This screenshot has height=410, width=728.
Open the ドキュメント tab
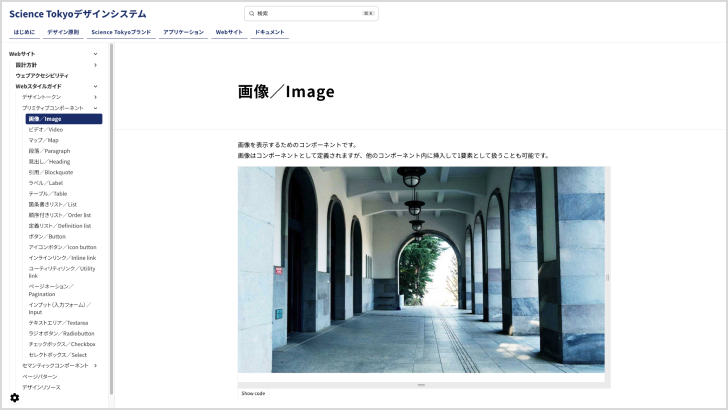pos(270,32)
